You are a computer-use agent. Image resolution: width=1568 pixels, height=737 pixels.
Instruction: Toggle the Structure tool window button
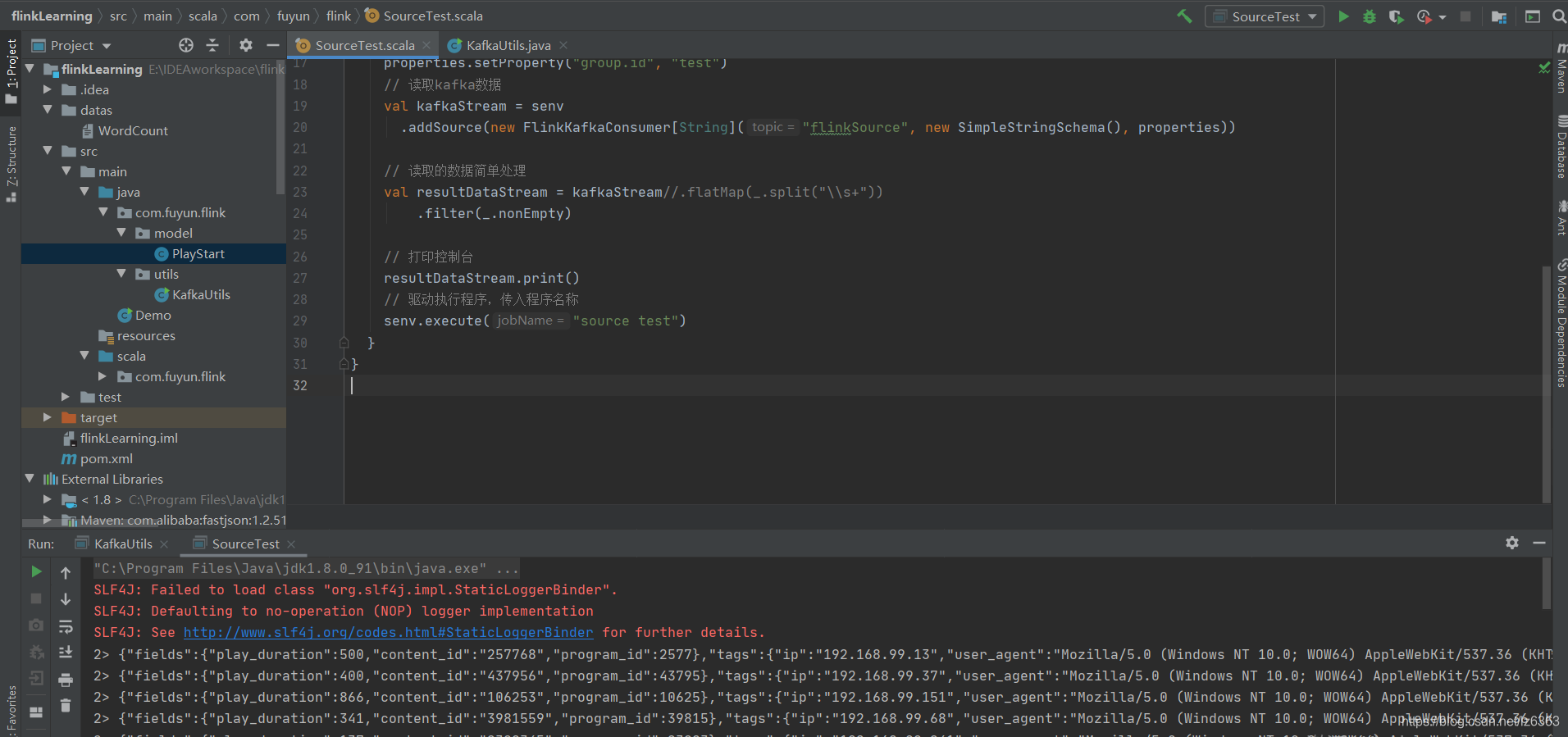[11, 163]
